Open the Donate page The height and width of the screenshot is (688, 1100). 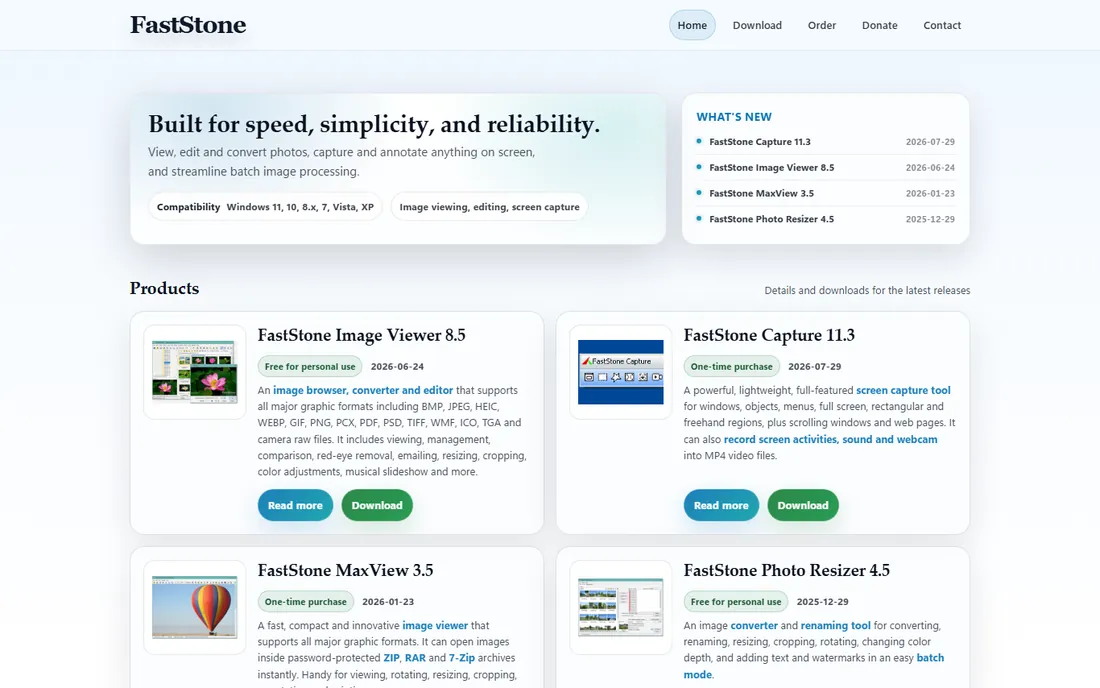click(880, 25)
